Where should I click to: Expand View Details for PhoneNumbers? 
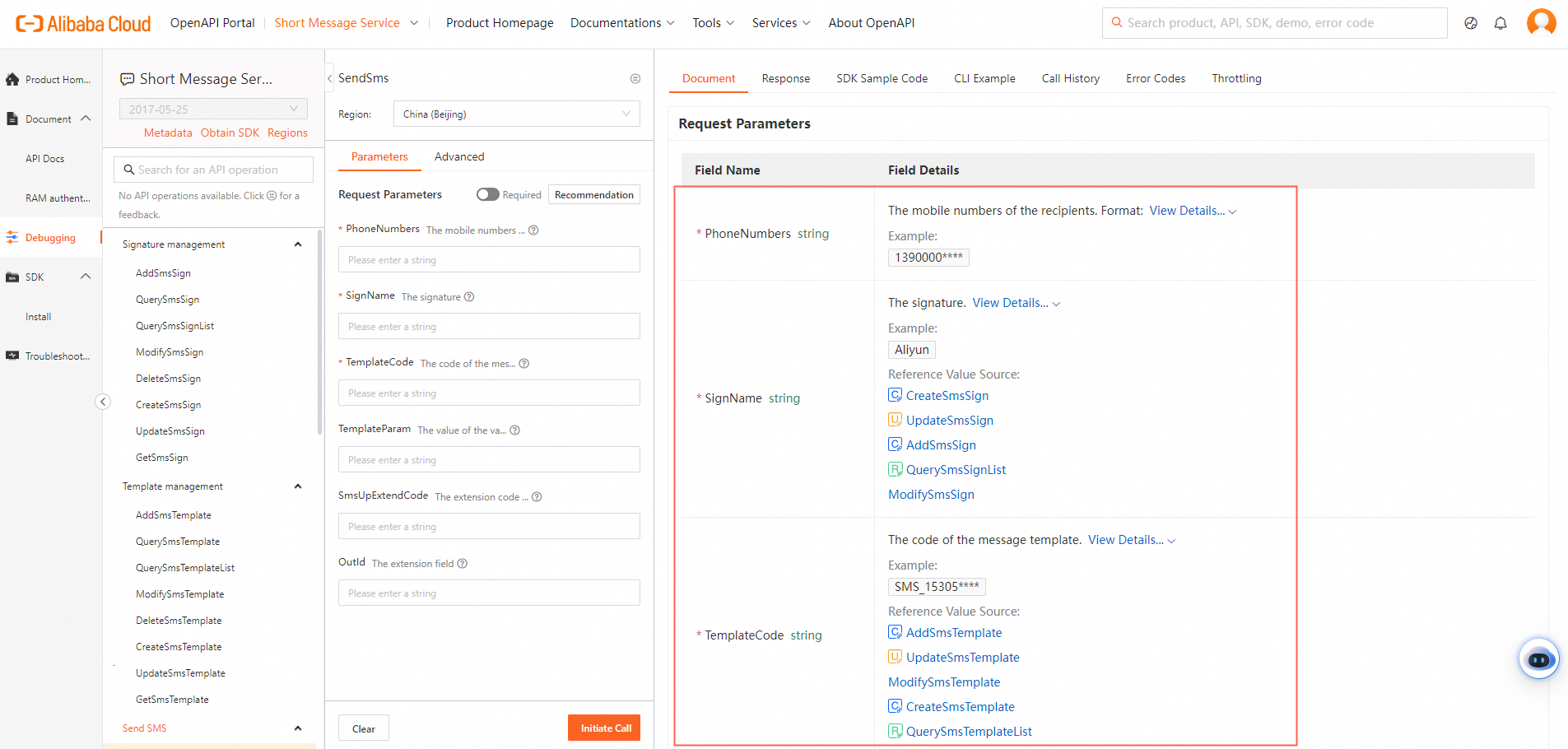click(1192, 211)
